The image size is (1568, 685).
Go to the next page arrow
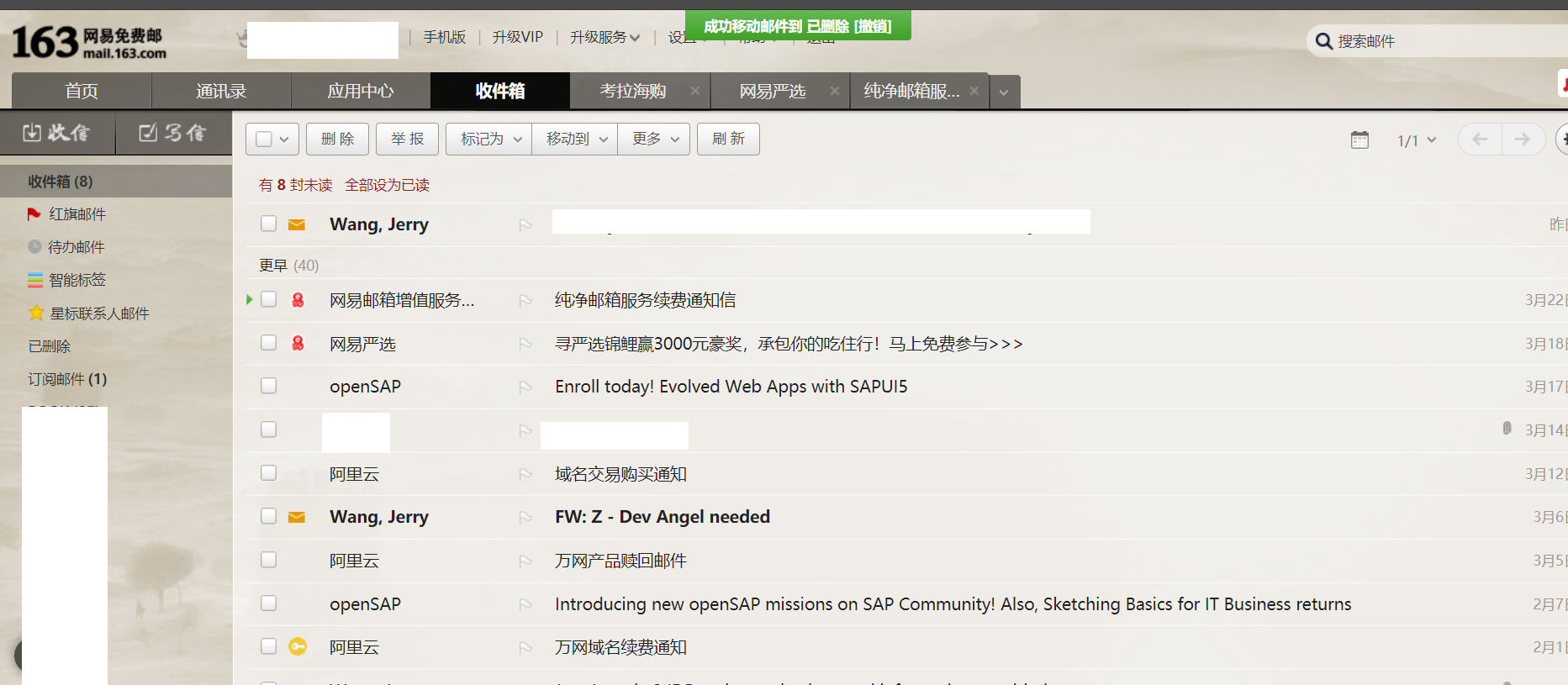click(1523, 140)
